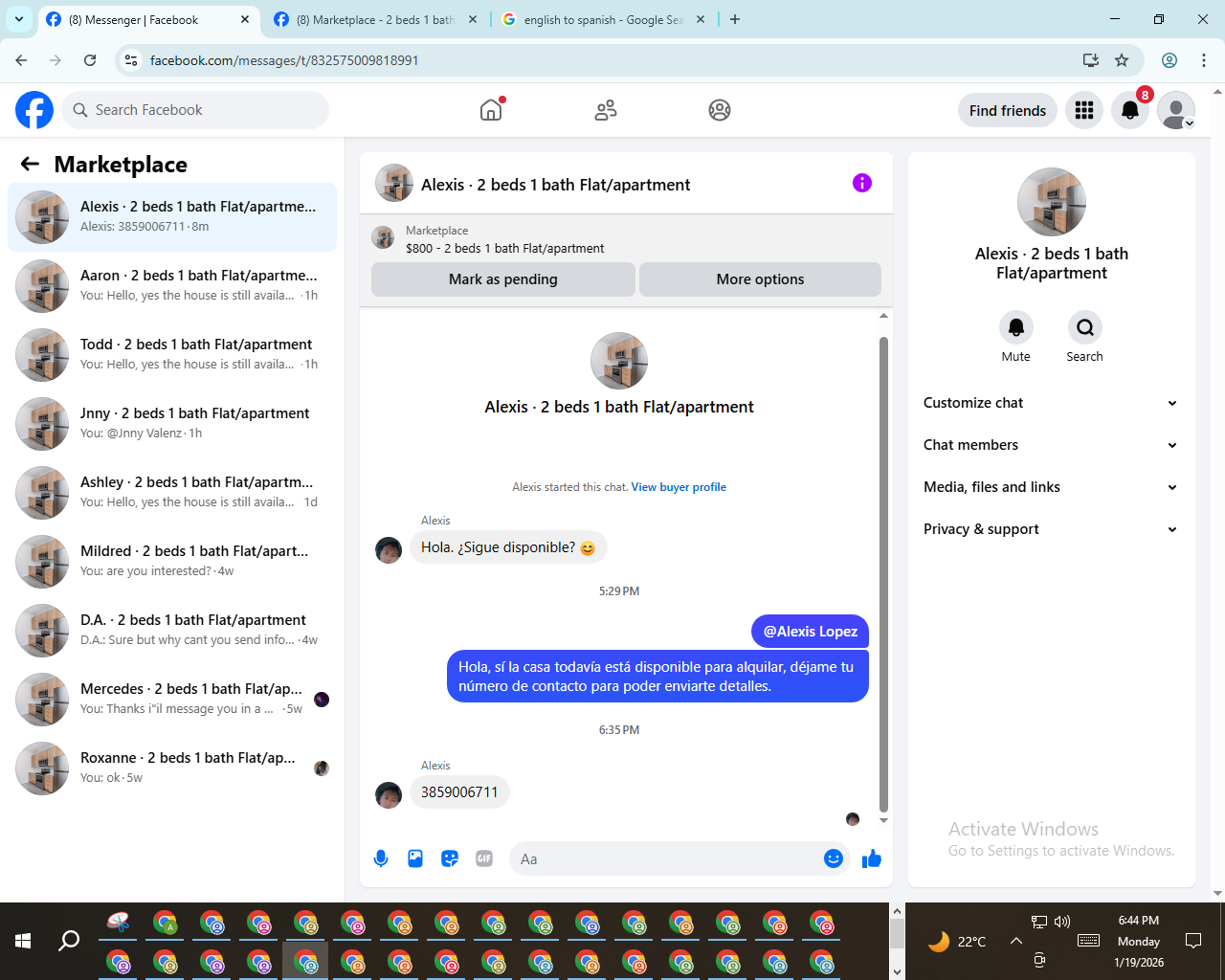Send a thumbs-up like
Viewport: 1225px width, 980px height.
click(x=871, y=858)
